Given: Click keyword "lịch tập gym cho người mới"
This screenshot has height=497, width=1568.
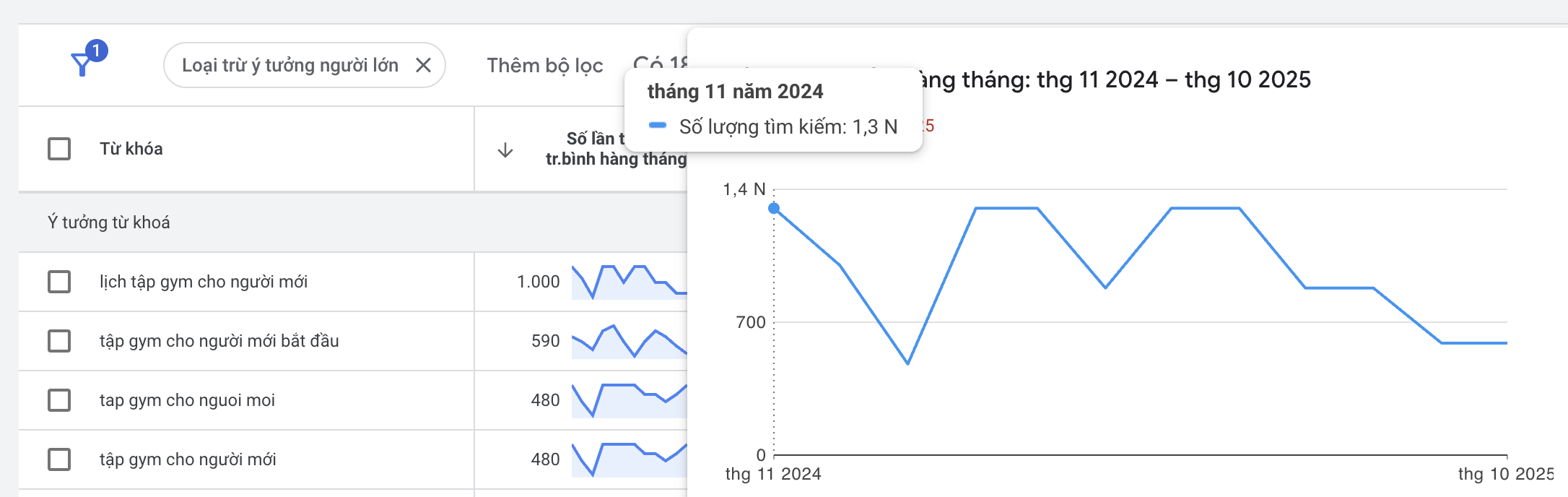Looking at the screenshot, I should pos(203,282).
